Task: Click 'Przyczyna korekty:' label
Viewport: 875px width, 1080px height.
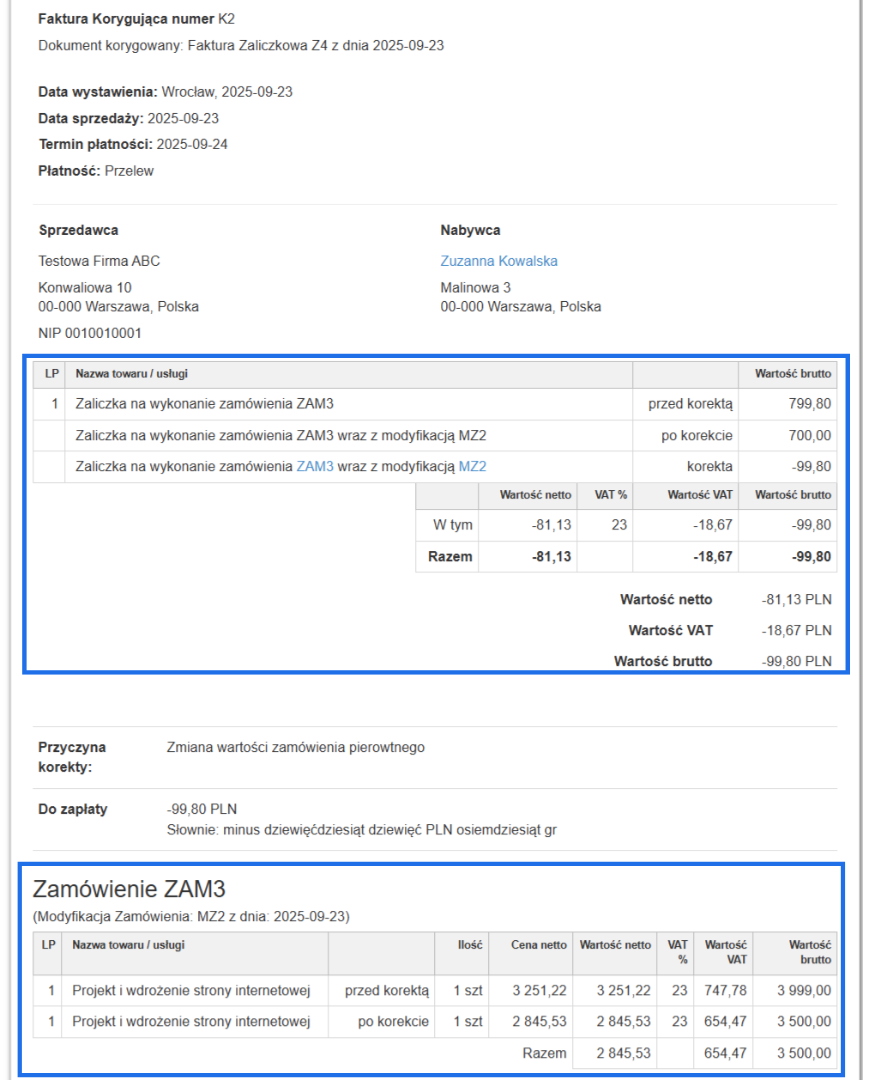Action: click(x=72, y=757)
